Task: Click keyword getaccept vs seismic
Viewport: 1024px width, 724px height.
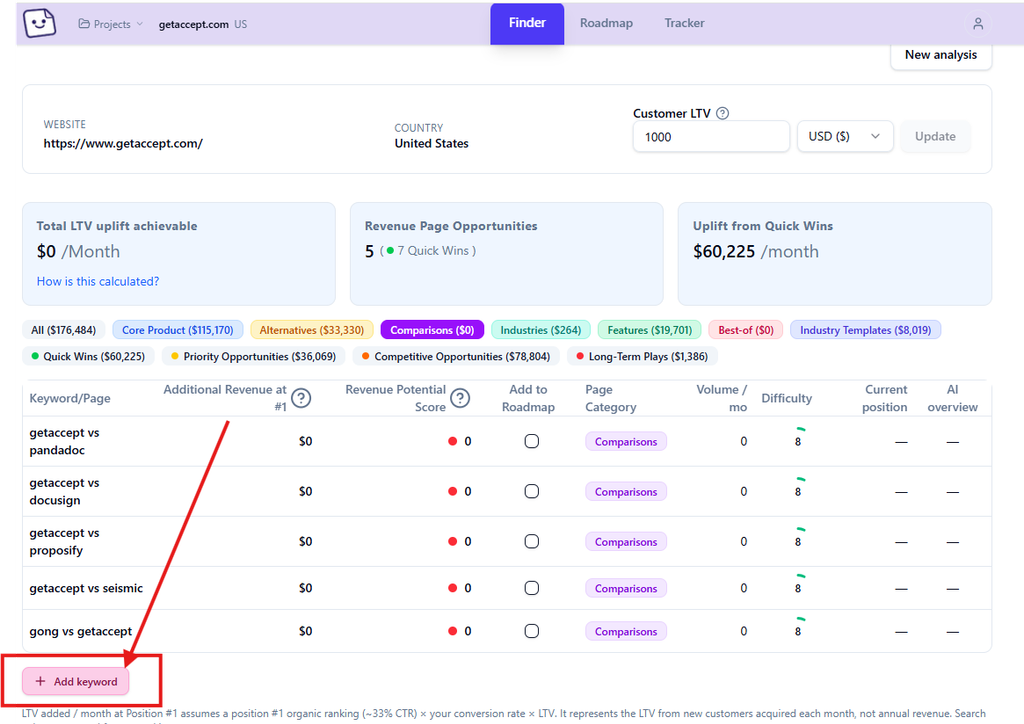Action: point(86,588)
